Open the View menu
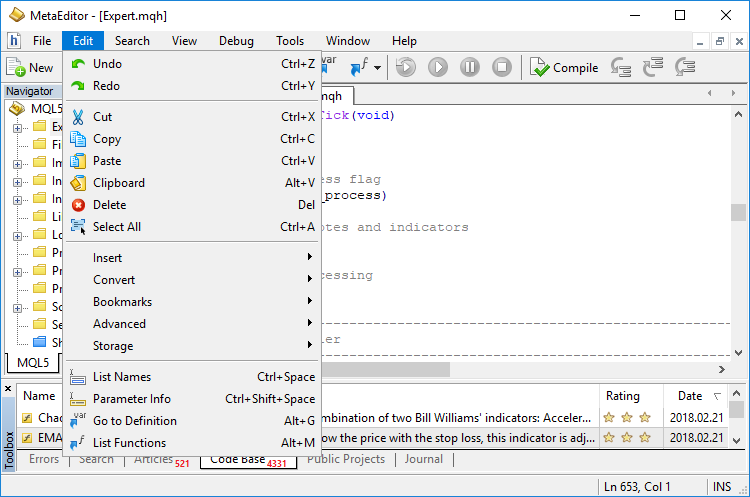 (184, 41)
